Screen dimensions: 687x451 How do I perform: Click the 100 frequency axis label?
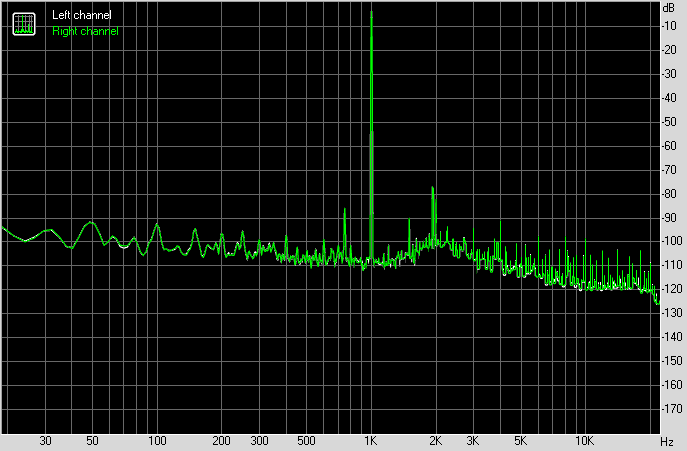(157, 440)
